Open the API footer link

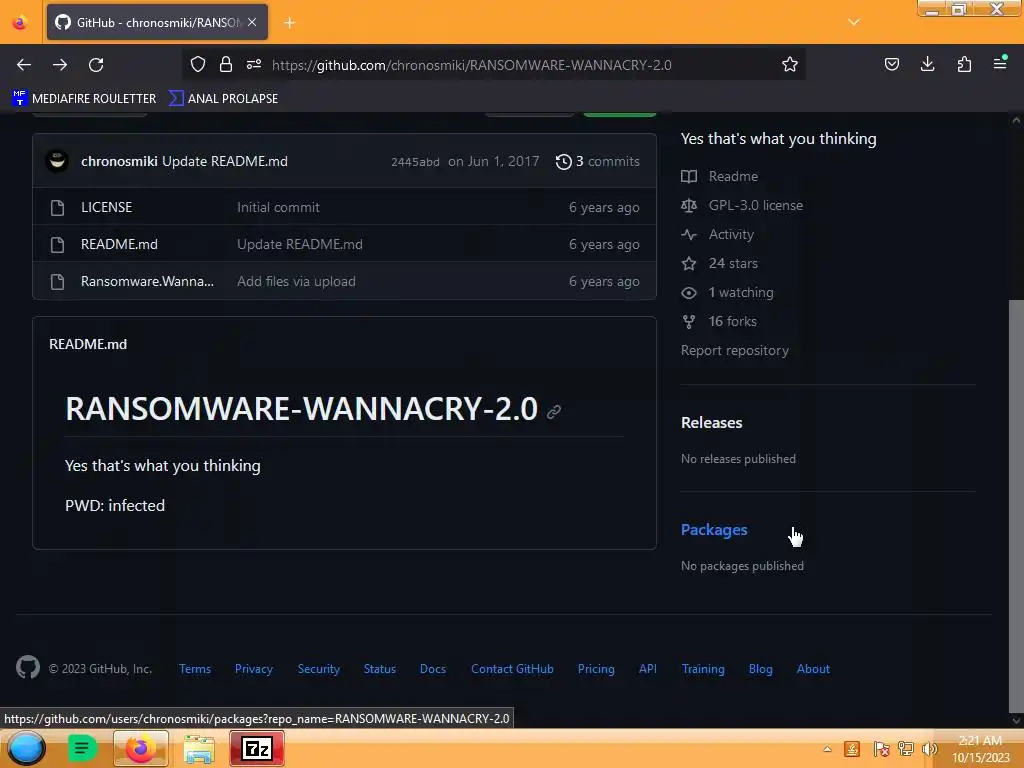[648, 669]
